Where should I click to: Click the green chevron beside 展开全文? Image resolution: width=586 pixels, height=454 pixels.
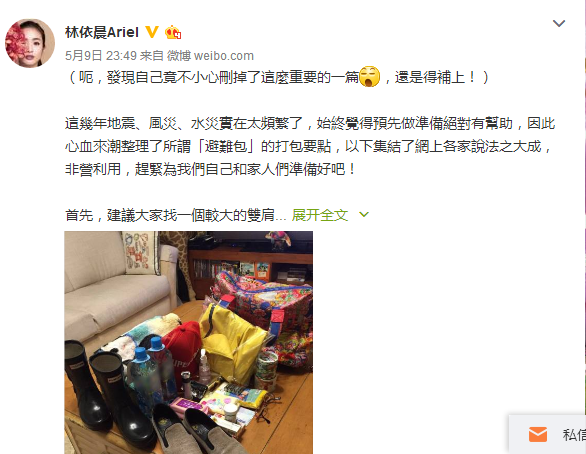click(x=364, y=214)
